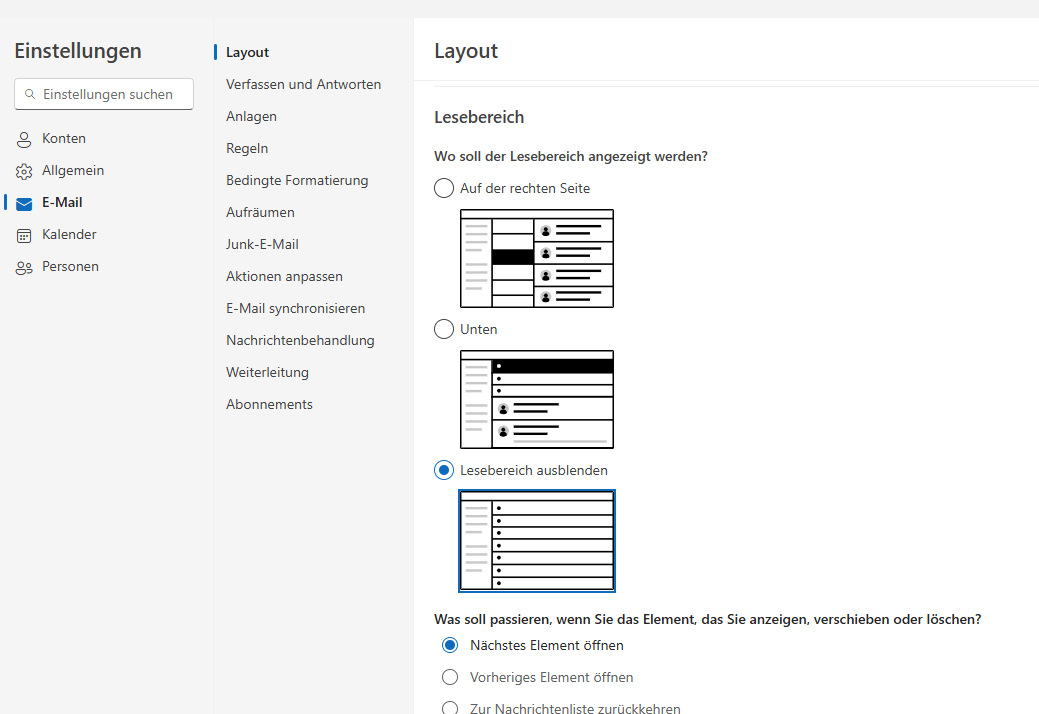The width and height of the screenshot is (1039, 714).
Task: Choose Vorheriges Element öffnen option
Action: 450,677
